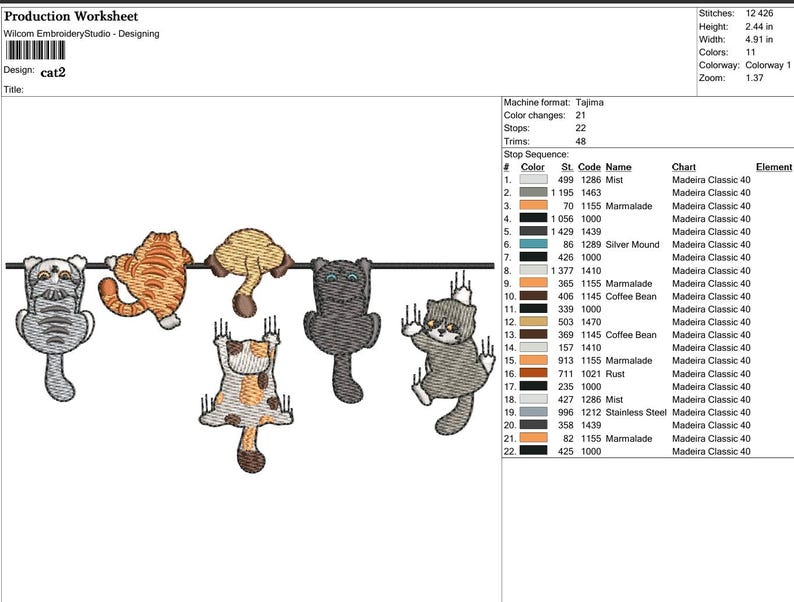Click the tan 1470 swatch in row 12
794x602 pixels.
click(x=533, y=322)
